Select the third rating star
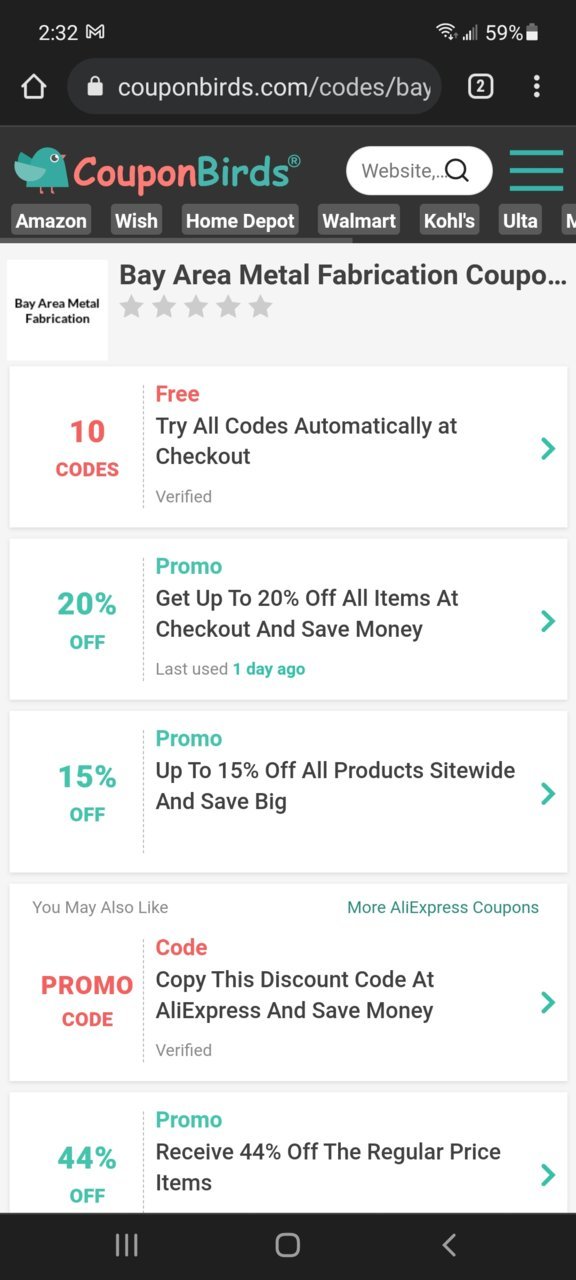Image resolution: width=576 pixels, height=1280 pixels. click(196, 307)
